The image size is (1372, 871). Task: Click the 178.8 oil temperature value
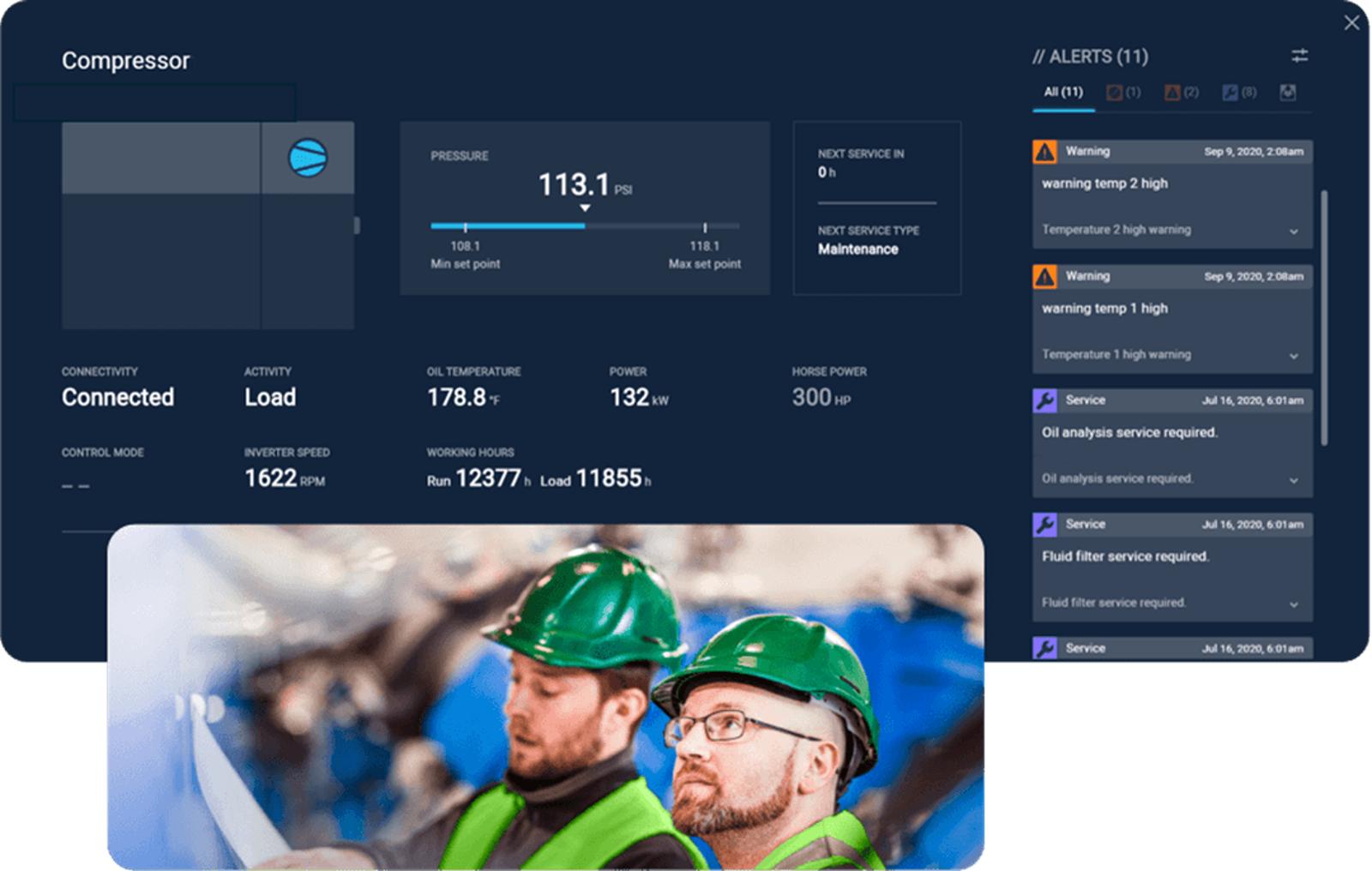(463, 397)
